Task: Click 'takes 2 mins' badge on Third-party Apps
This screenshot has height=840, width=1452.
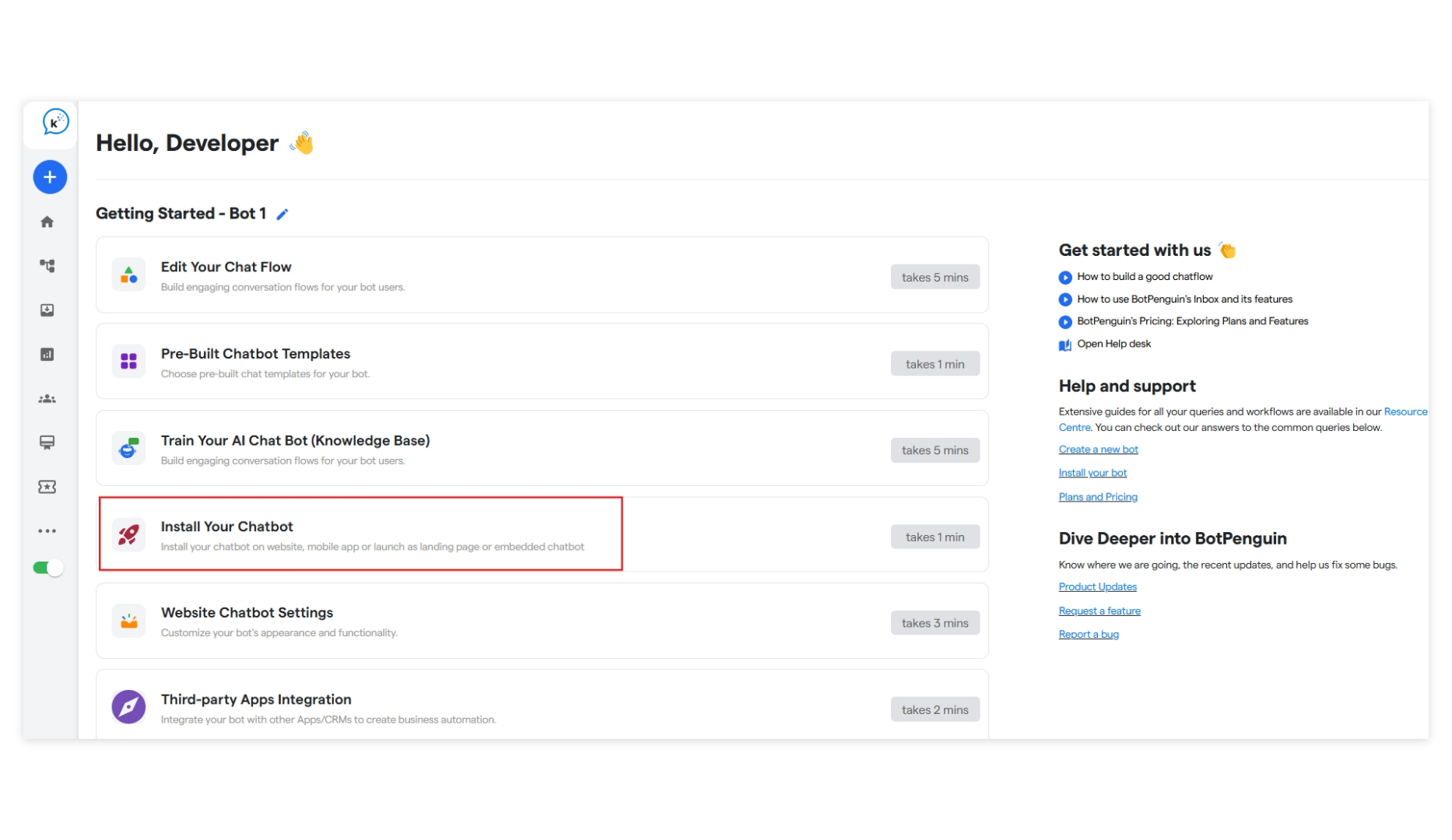Action: [935, 709]
